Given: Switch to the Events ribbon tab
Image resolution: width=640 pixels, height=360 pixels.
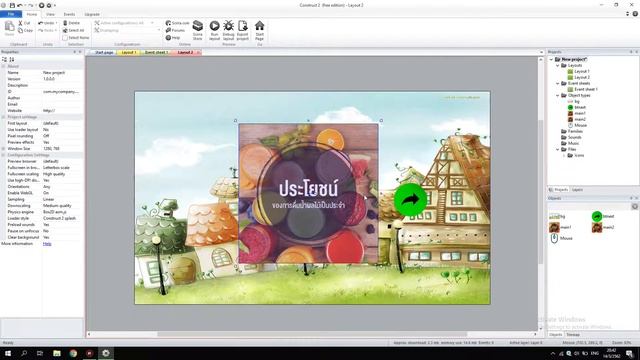Looking at the screenshot, I should tap(69, 14).
